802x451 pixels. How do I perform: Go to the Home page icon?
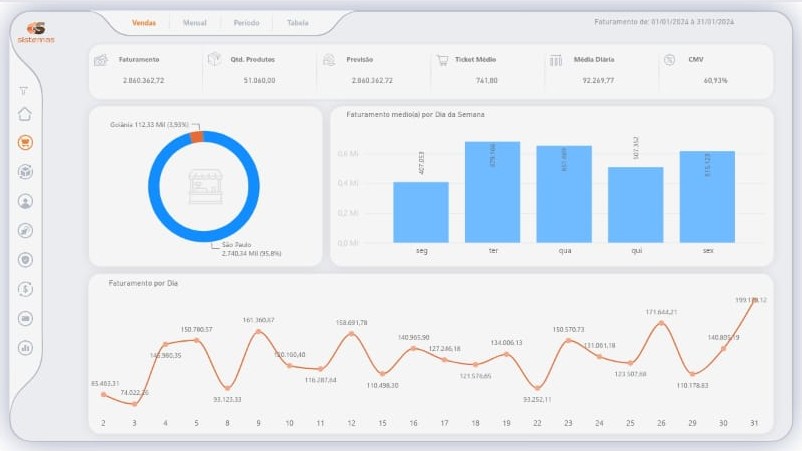click(x=25, y=114)
